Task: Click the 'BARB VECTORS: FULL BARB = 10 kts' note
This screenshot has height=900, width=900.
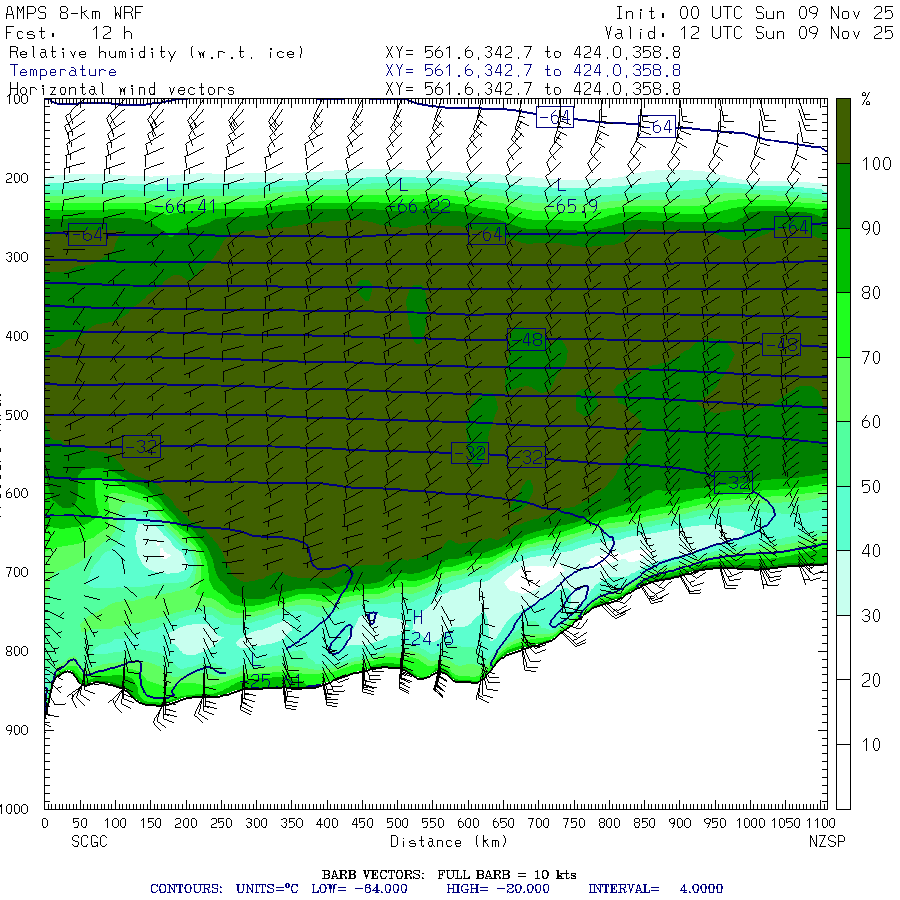Action: (x=449, y=875)
